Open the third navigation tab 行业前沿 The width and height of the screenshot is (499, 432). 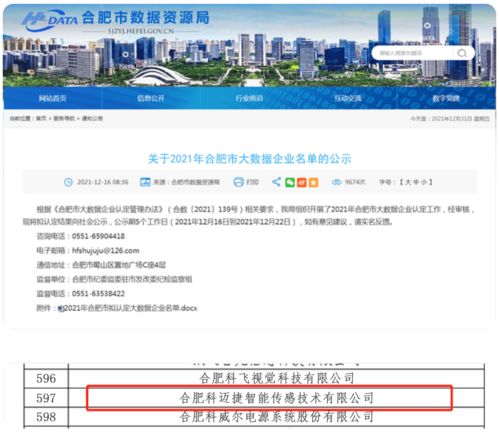(249, 98)
